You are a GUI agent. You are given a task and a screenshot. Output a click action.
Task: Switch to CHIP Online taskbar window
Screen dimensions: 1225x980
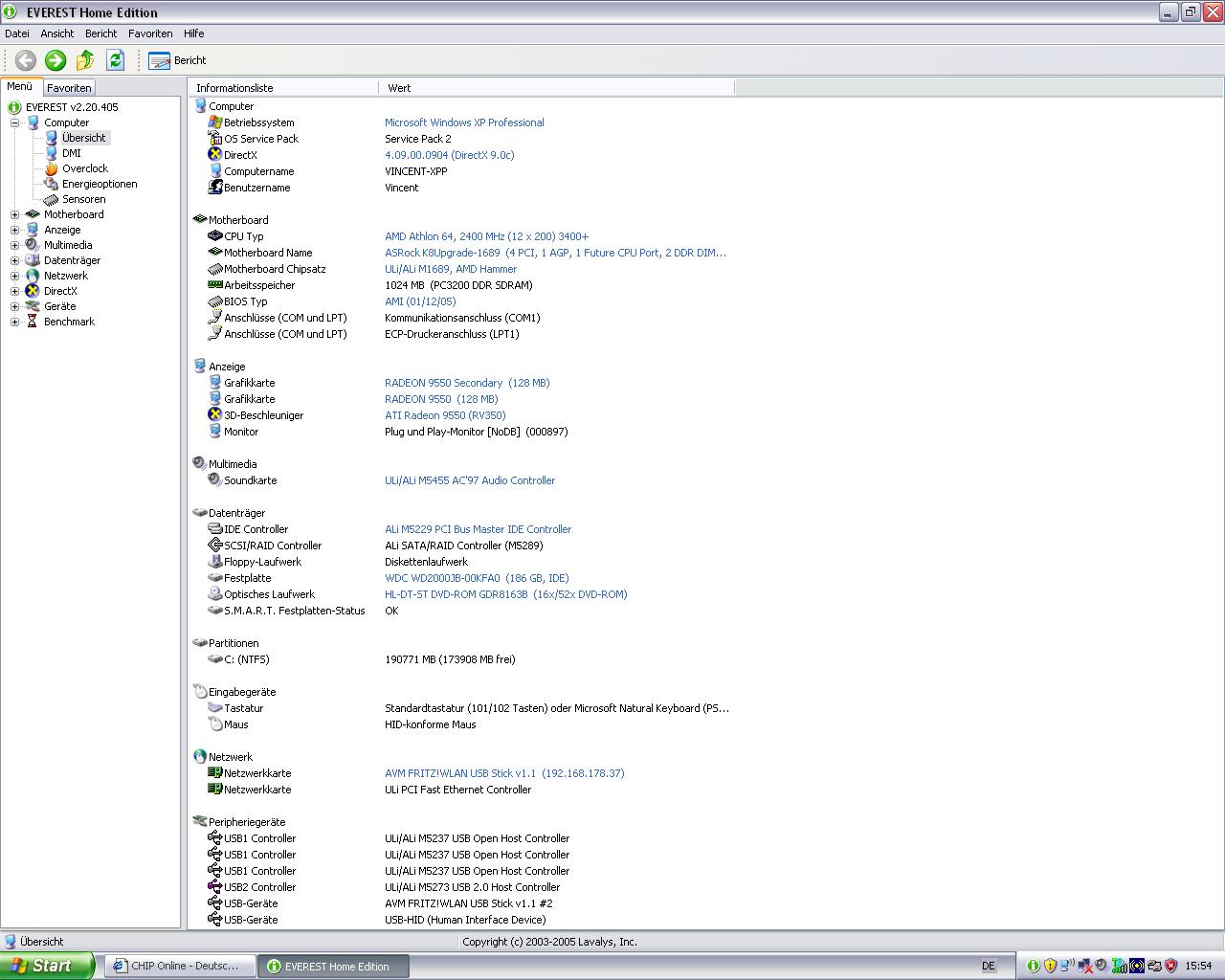180,967
